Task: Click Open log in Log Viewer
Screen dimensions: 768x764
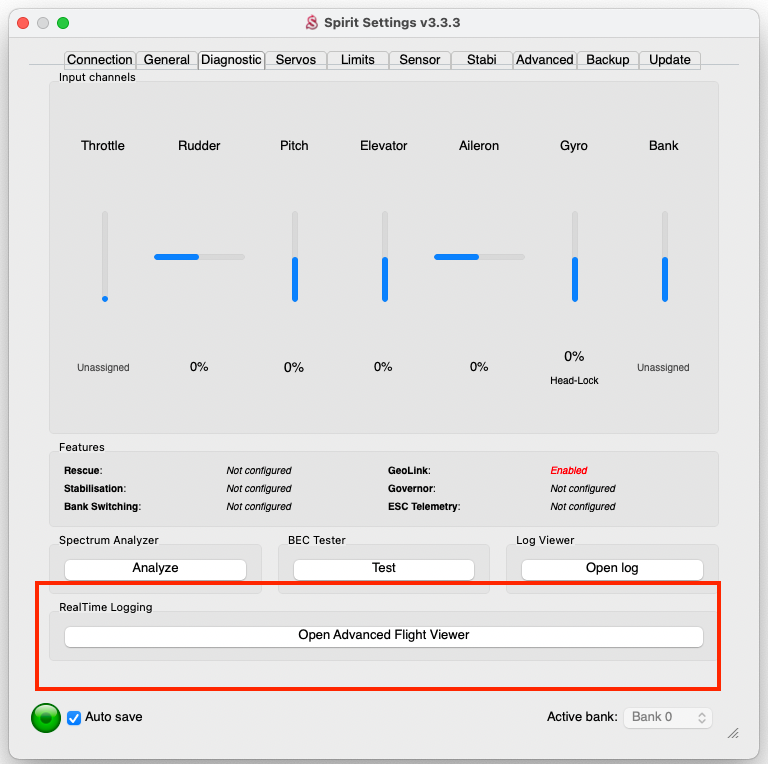Action: pos(611,568)
